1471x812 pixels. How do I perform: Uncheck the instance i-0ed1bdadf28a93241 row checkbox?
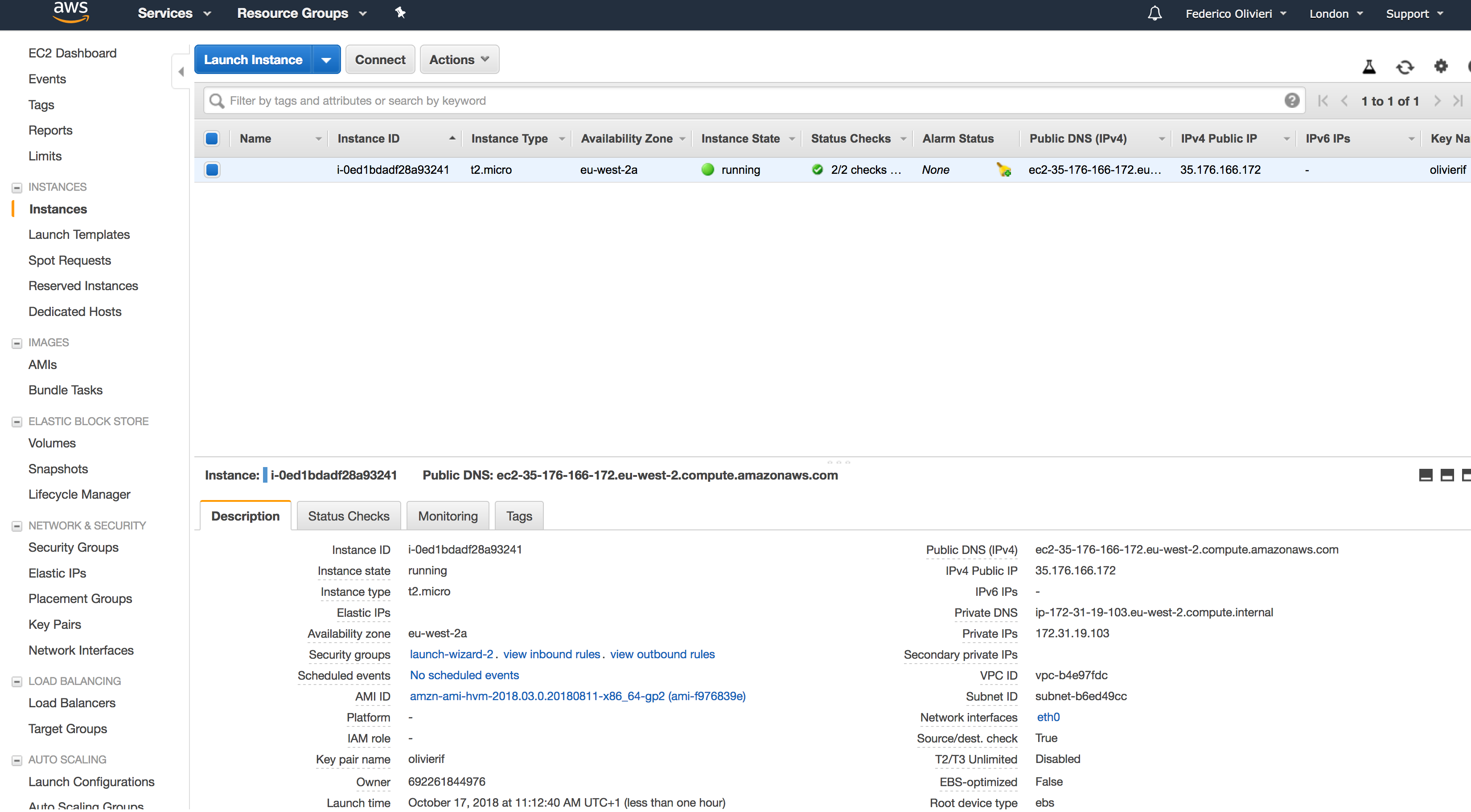[212, 170]
